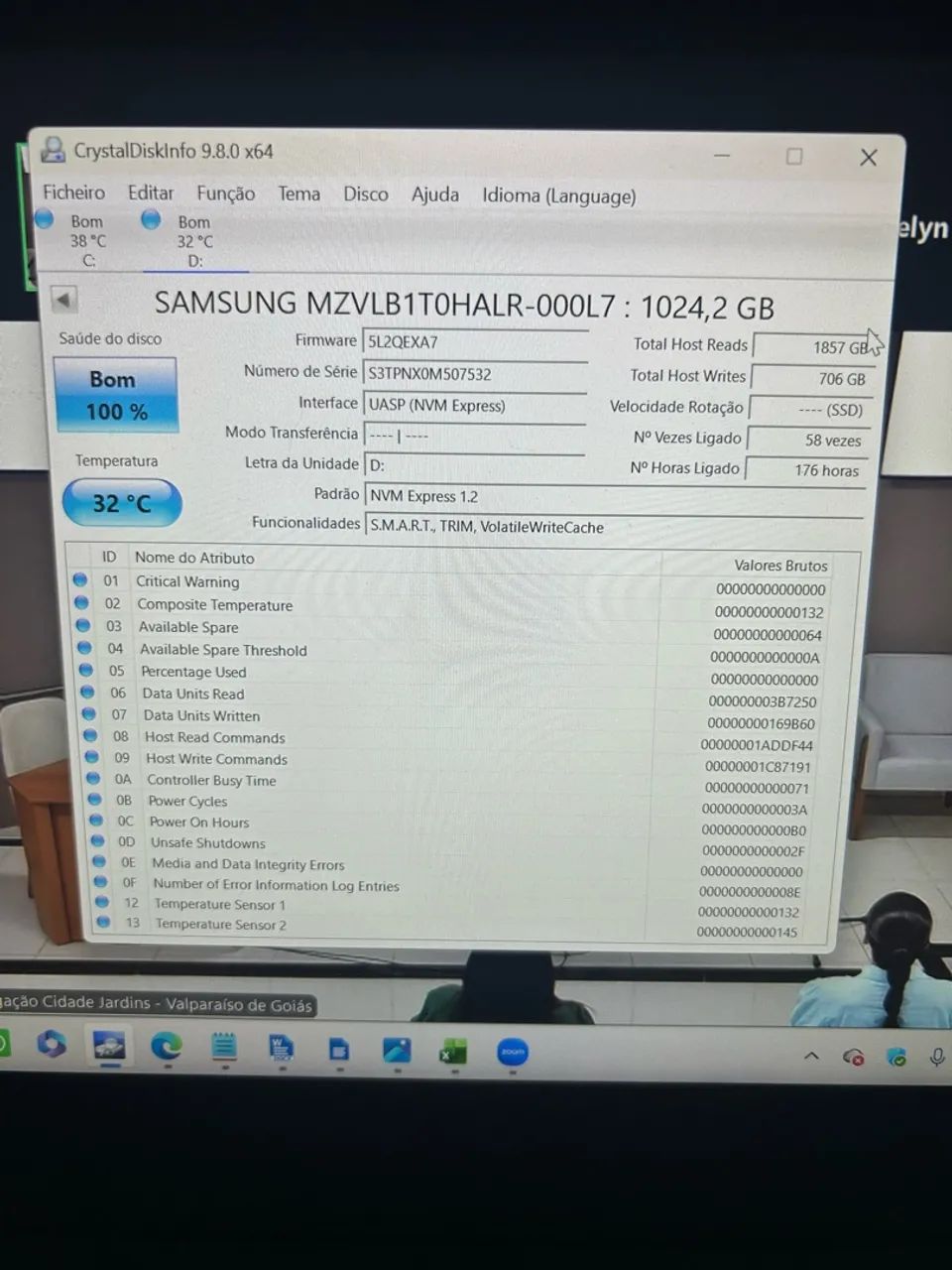Open the Idioma (Language) menu
This screenshot has width=952, height=1270.
coord(558,195)
